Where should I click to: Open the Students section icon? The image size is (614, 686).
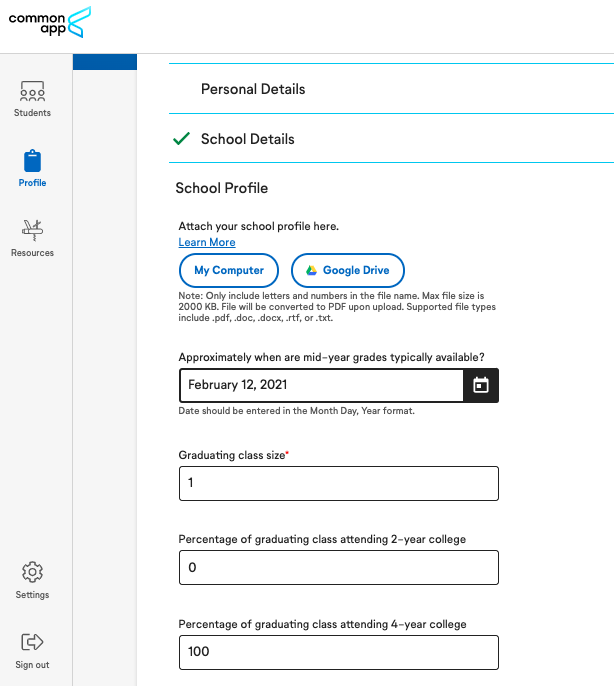32,91
